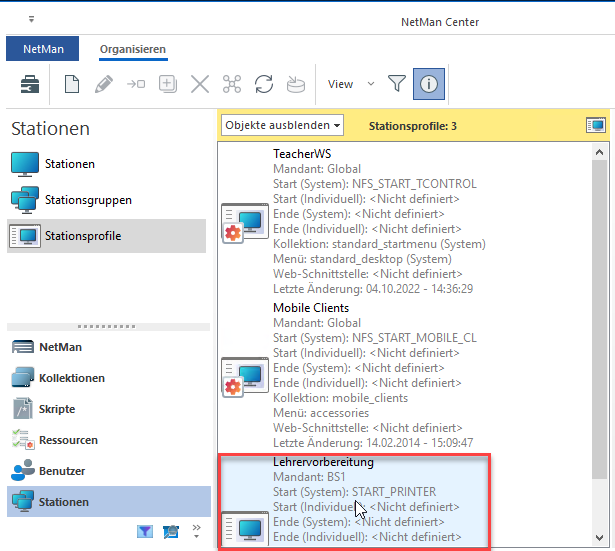615x551 pixels.
Task: Expand navigation overflow chevron at bottom of sidebar
Action: [196, 529]
